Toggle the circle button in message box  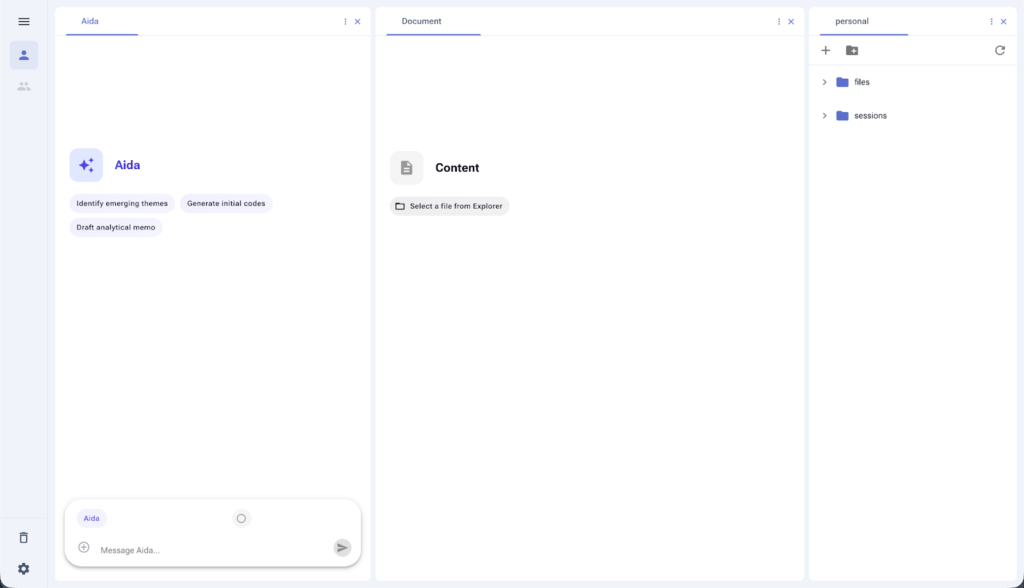pyautogui.click(x=241, y=518)
